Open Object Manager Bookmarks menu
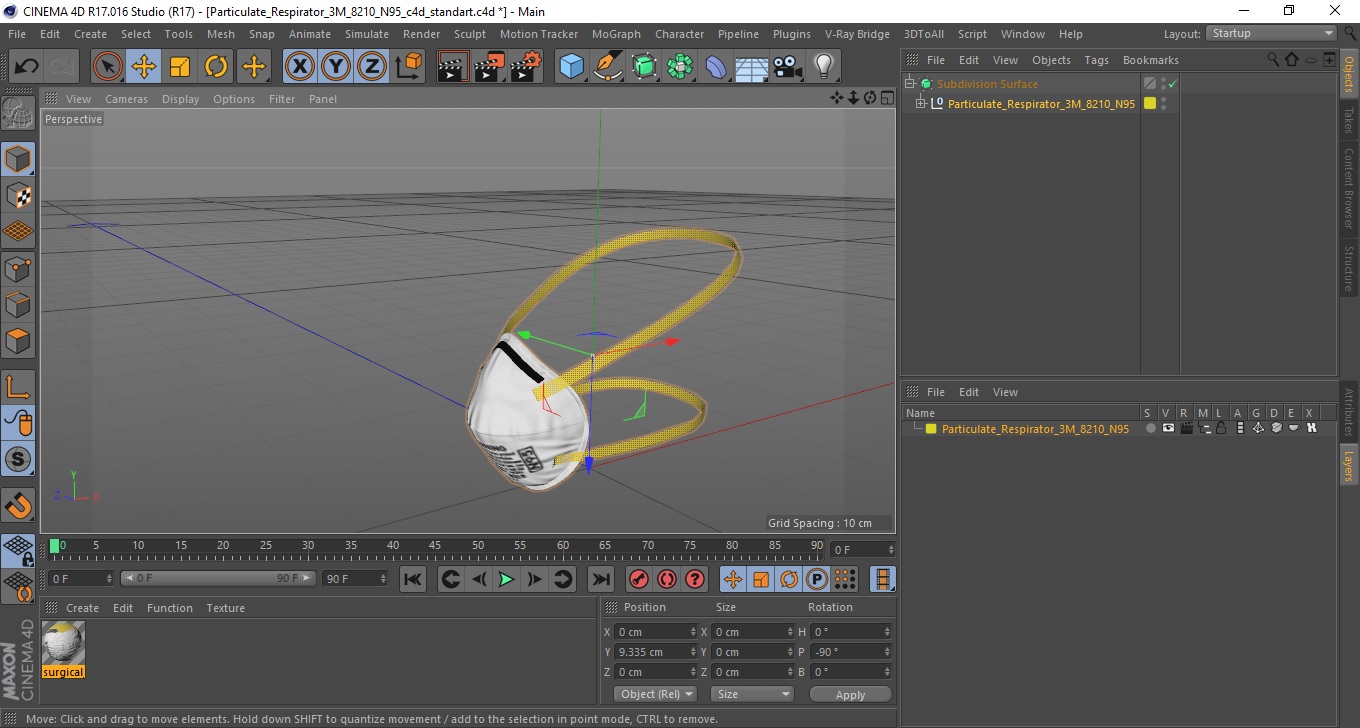Screen dimensions: 1360x728 1150,60
